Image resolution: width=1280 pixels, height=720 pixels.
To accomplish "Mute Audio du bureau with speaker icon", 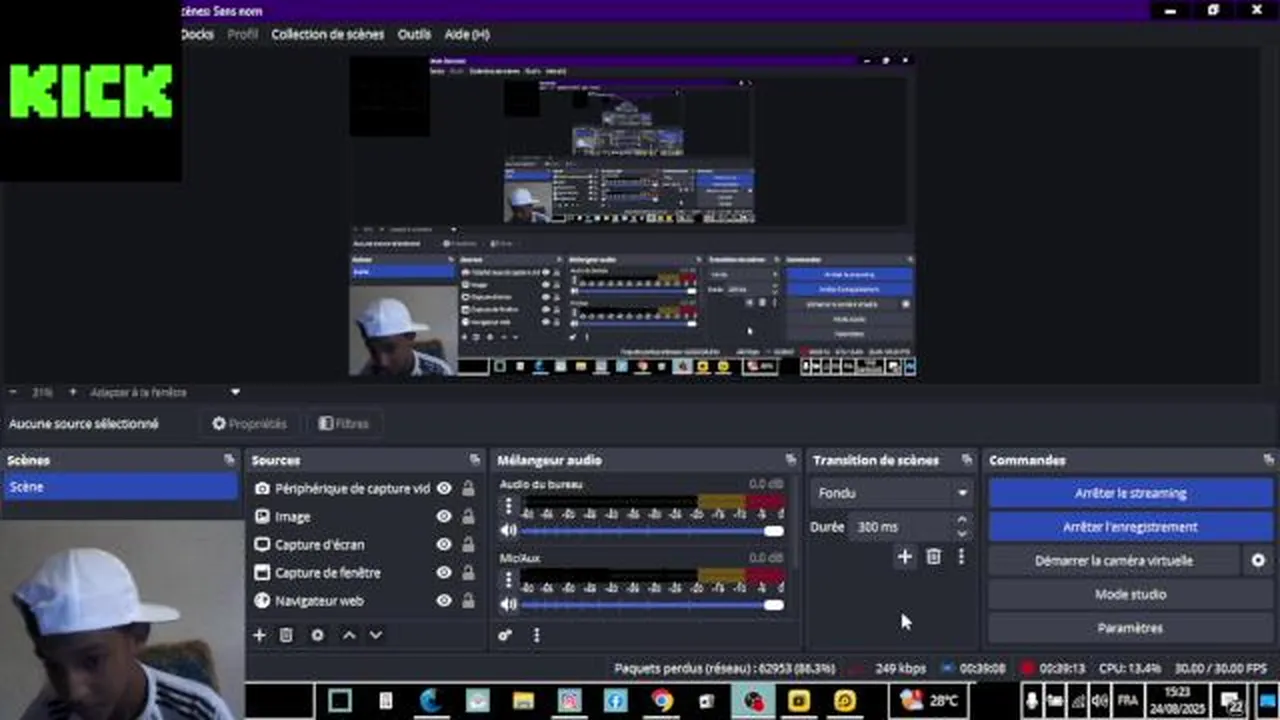I will (x=509, y=531).
